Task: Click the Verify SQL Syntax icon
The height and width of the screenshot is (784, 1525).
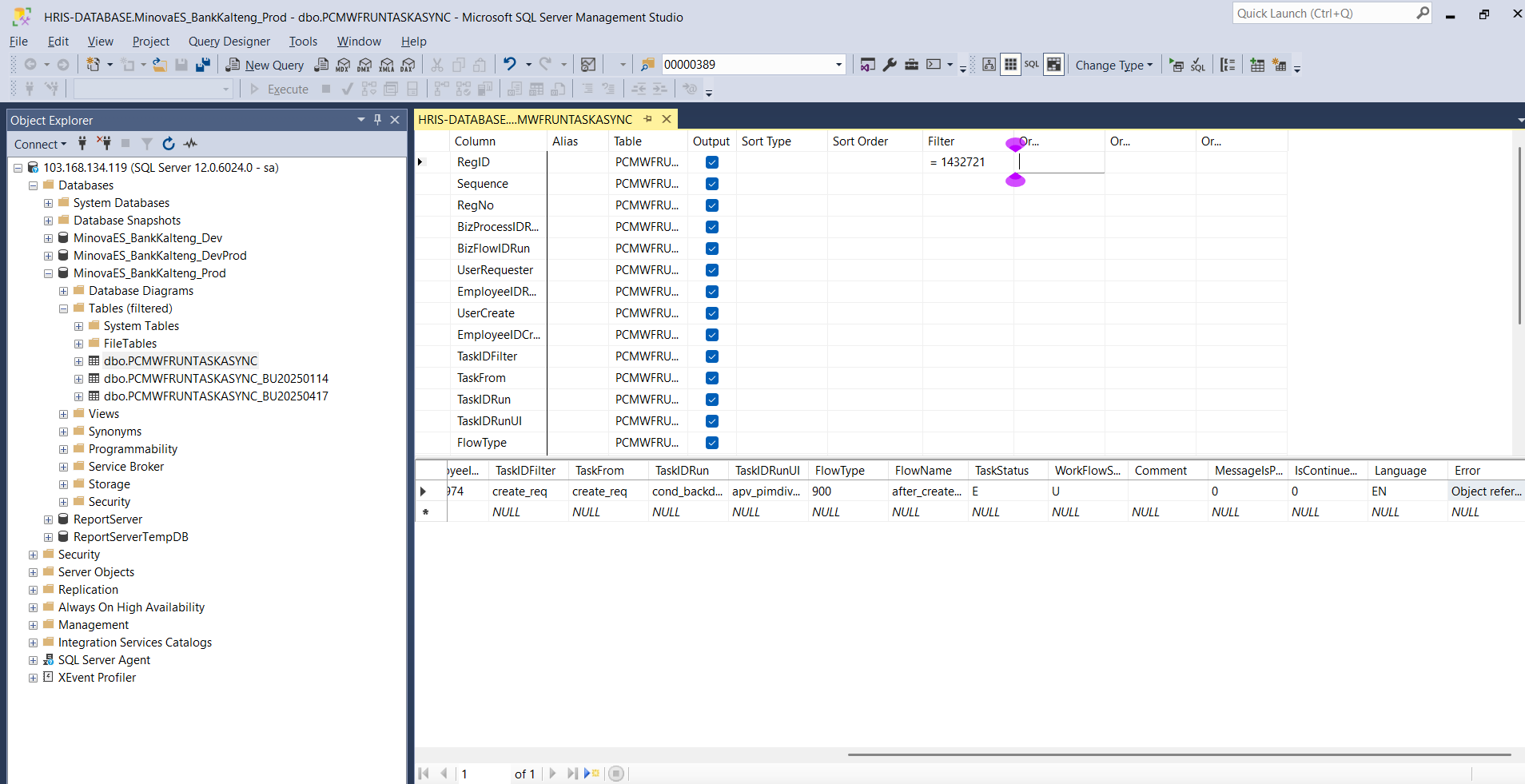Action: point(1198,65)
